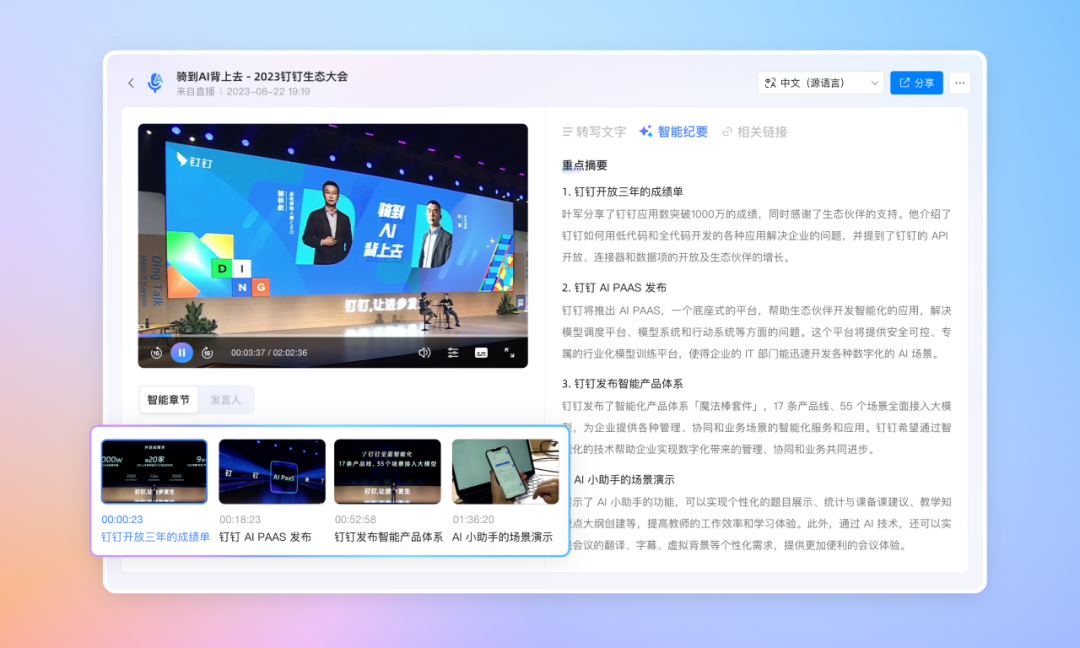Skip forward 15 seconds
1080x648 pixels.
pyautogui.click(x=207, y=352)
